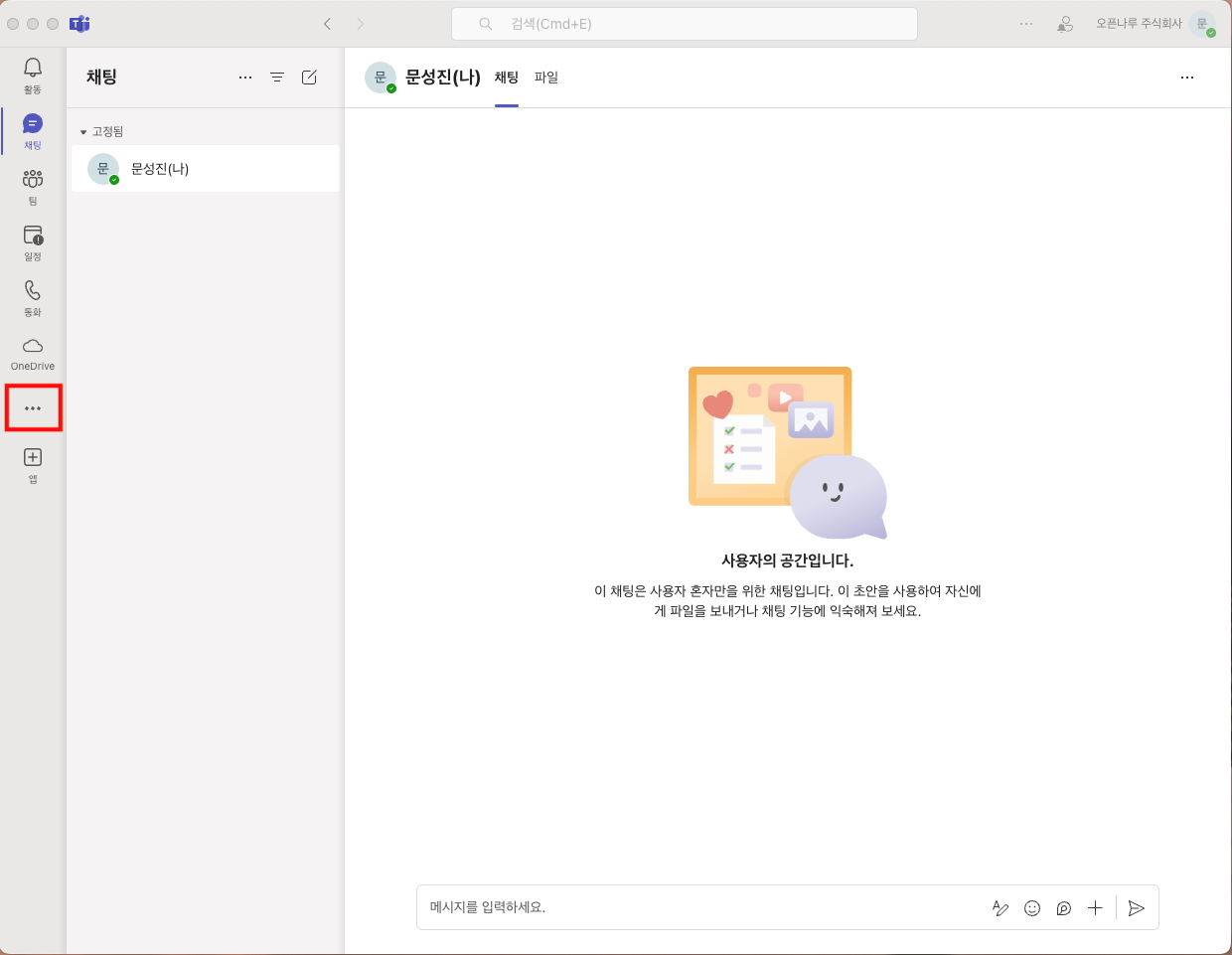
Task: Open the 활동 (Activity) bell icon
Action: (x=33, y=75)
